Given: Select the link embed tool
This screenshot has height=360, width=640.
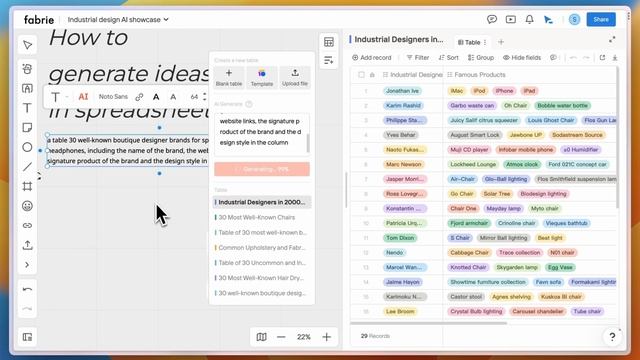Looking at the screenshot, I should click(x=27, y=225).
